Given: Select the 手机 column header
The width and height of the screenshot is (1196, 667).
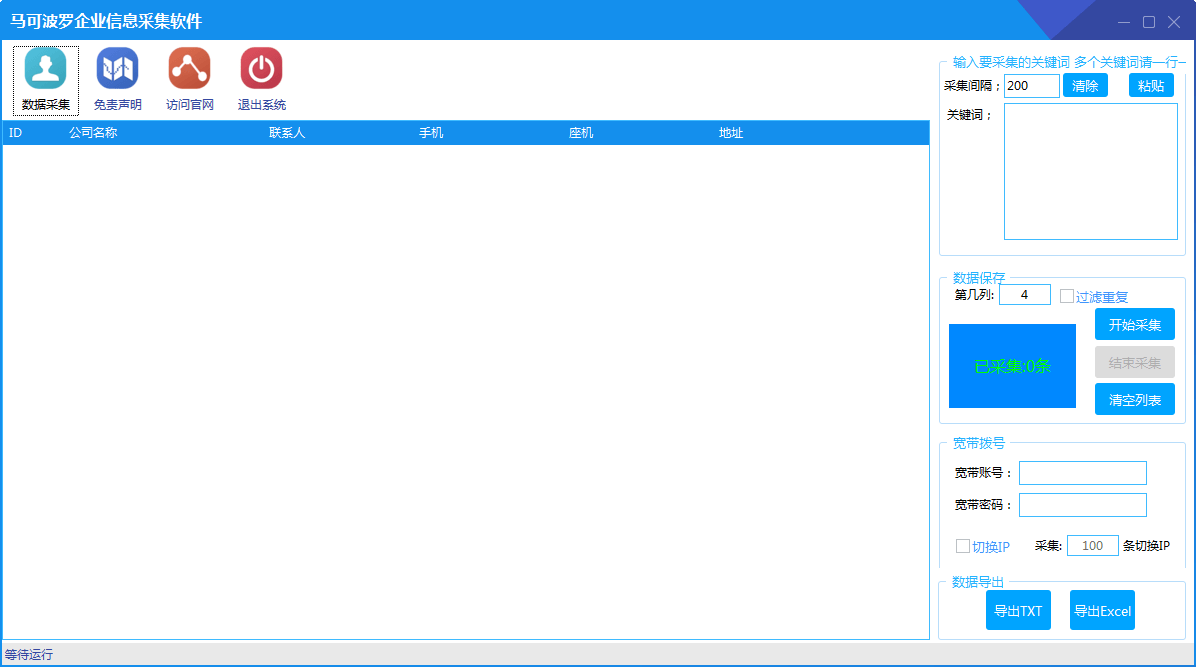Looking at the screenshot, I should (x=431, y=133).
